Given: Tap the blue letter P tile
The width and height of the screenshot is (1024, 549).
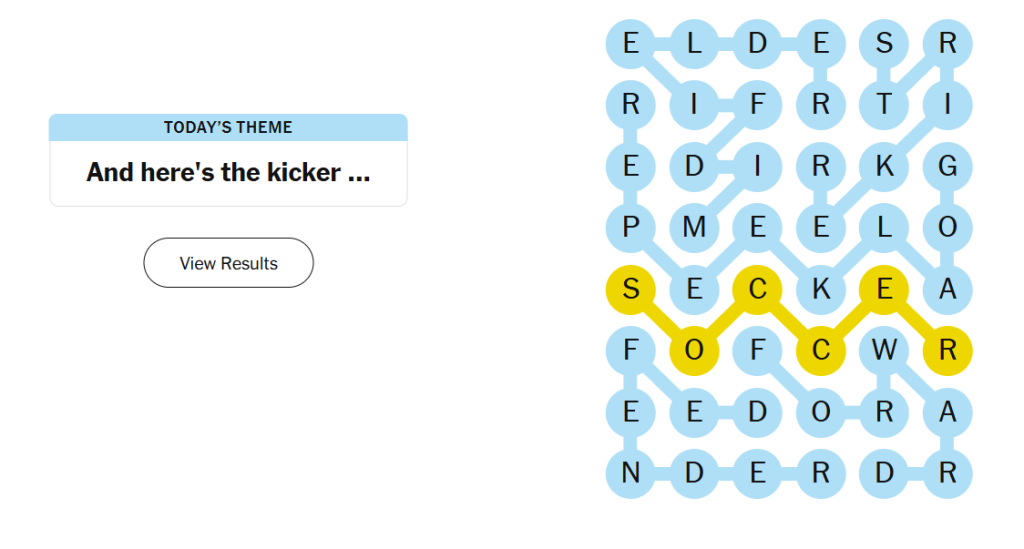Looking at the screenshot, I should pos(630,228).
